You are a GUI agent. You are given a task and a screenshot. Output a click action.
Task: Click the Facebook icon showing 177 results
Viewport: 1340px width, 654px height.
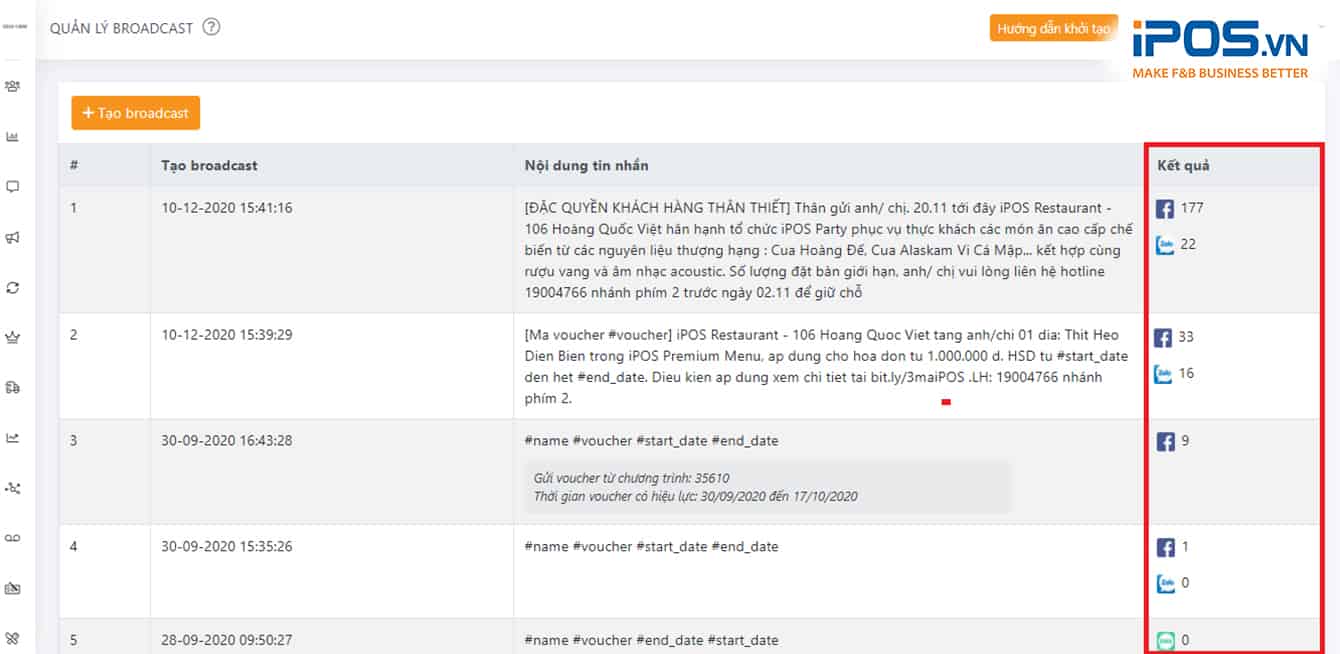tap(1166, 208)
